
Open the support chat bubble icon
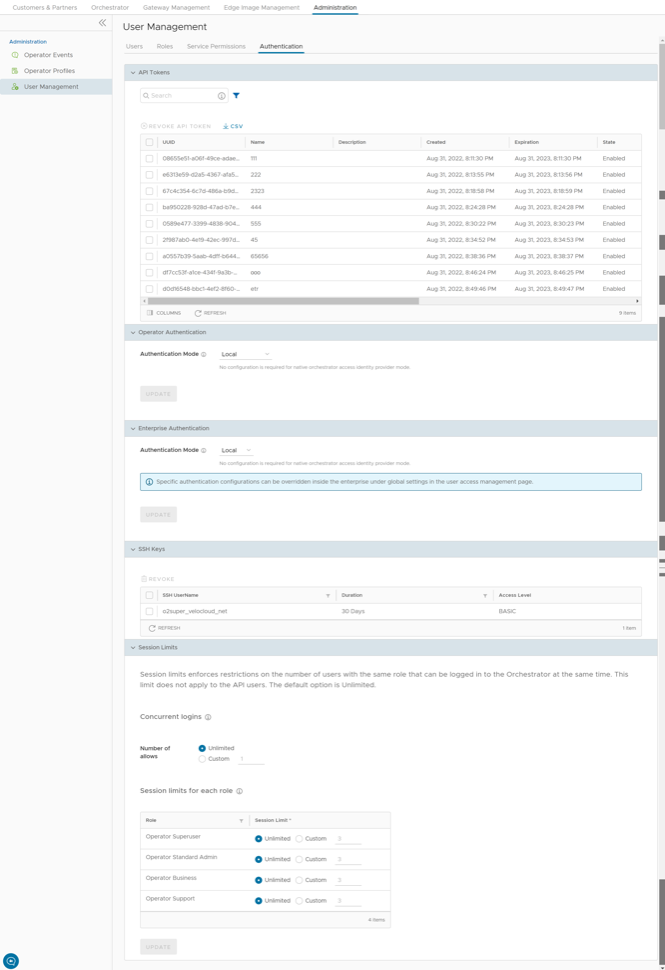pos(11,961)
